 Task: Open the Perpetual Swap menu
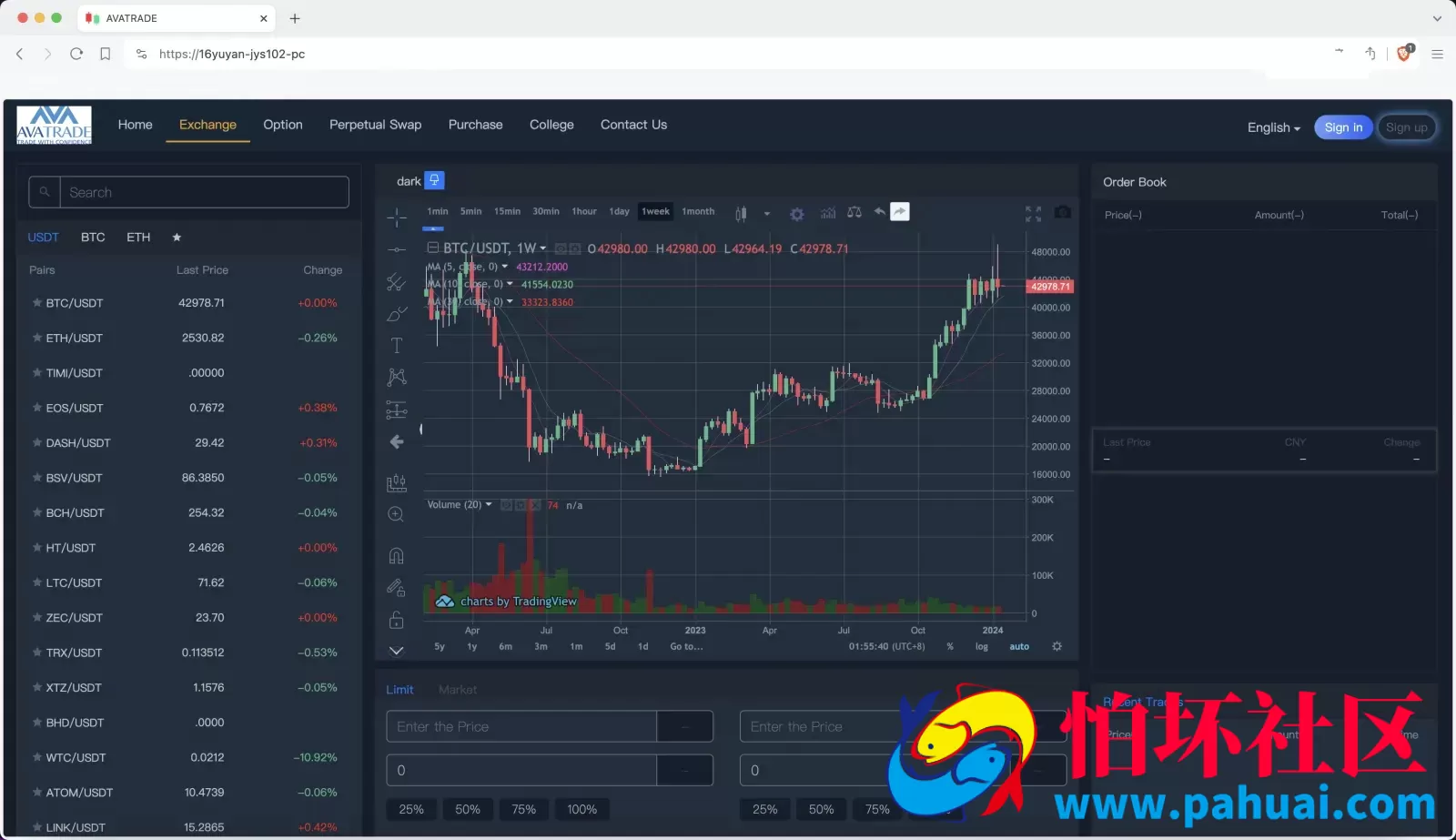pos(375,125)
